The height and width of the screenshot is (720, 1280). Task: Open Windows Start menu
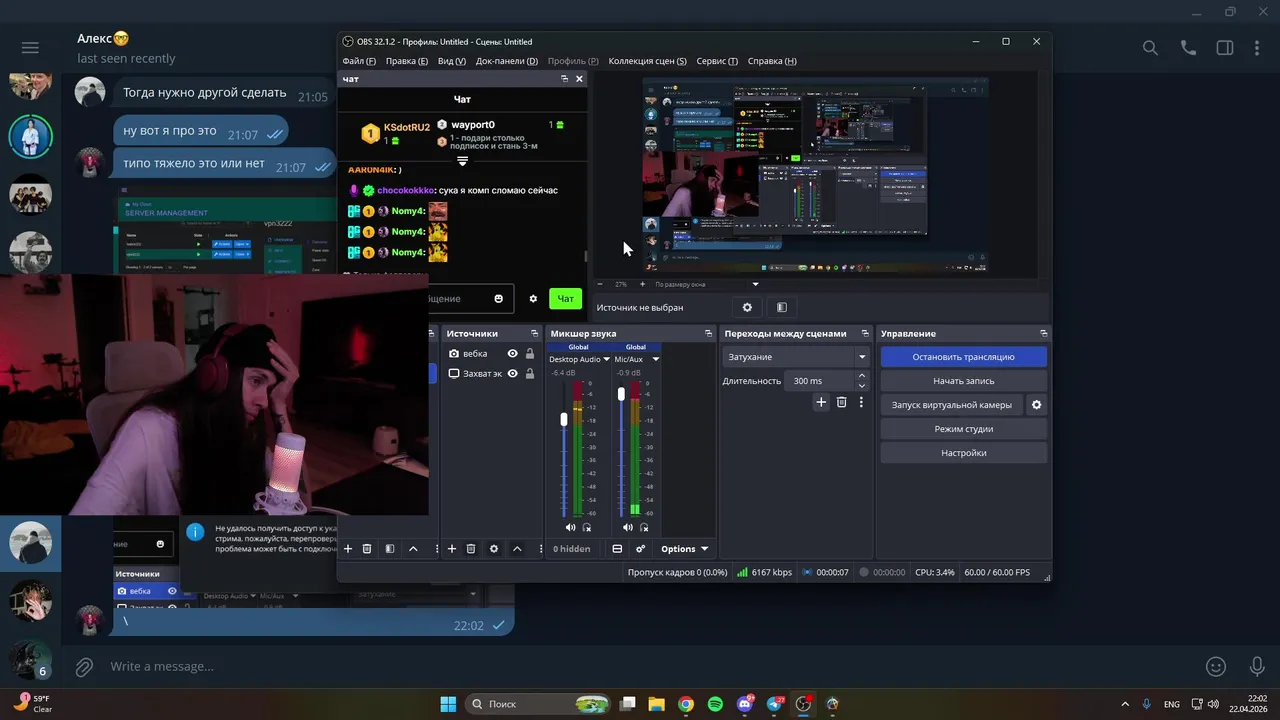coord(448,704)
